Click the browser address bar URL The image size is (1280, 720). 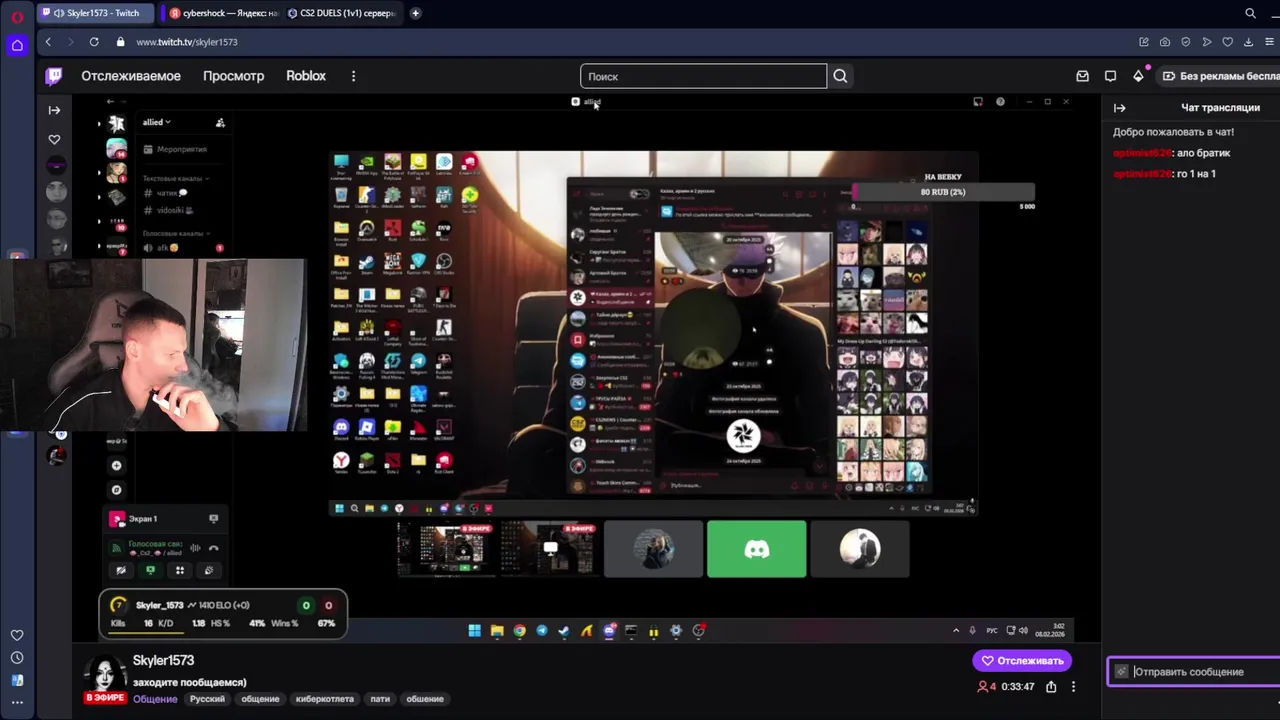coord(187,42)
